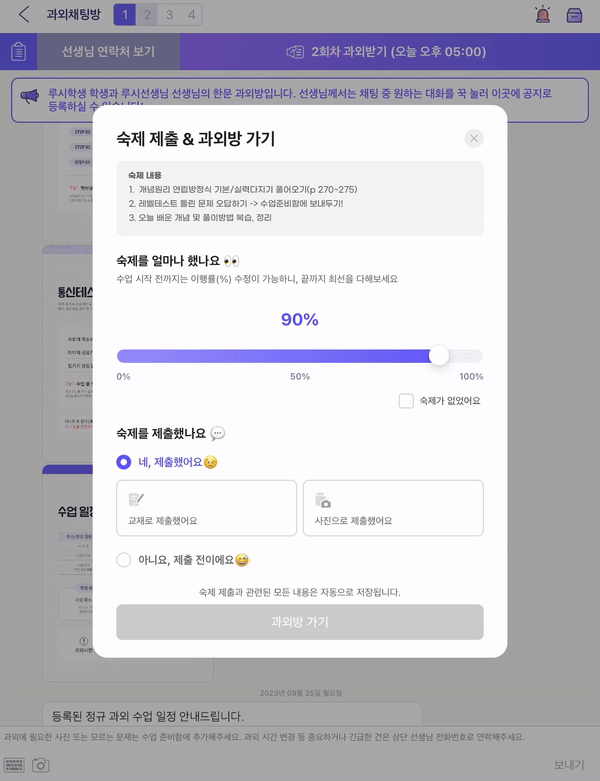Click 선생님 연락처 보기 button
The width and height of the screenshot is (600, 781).
coord(108,52)
